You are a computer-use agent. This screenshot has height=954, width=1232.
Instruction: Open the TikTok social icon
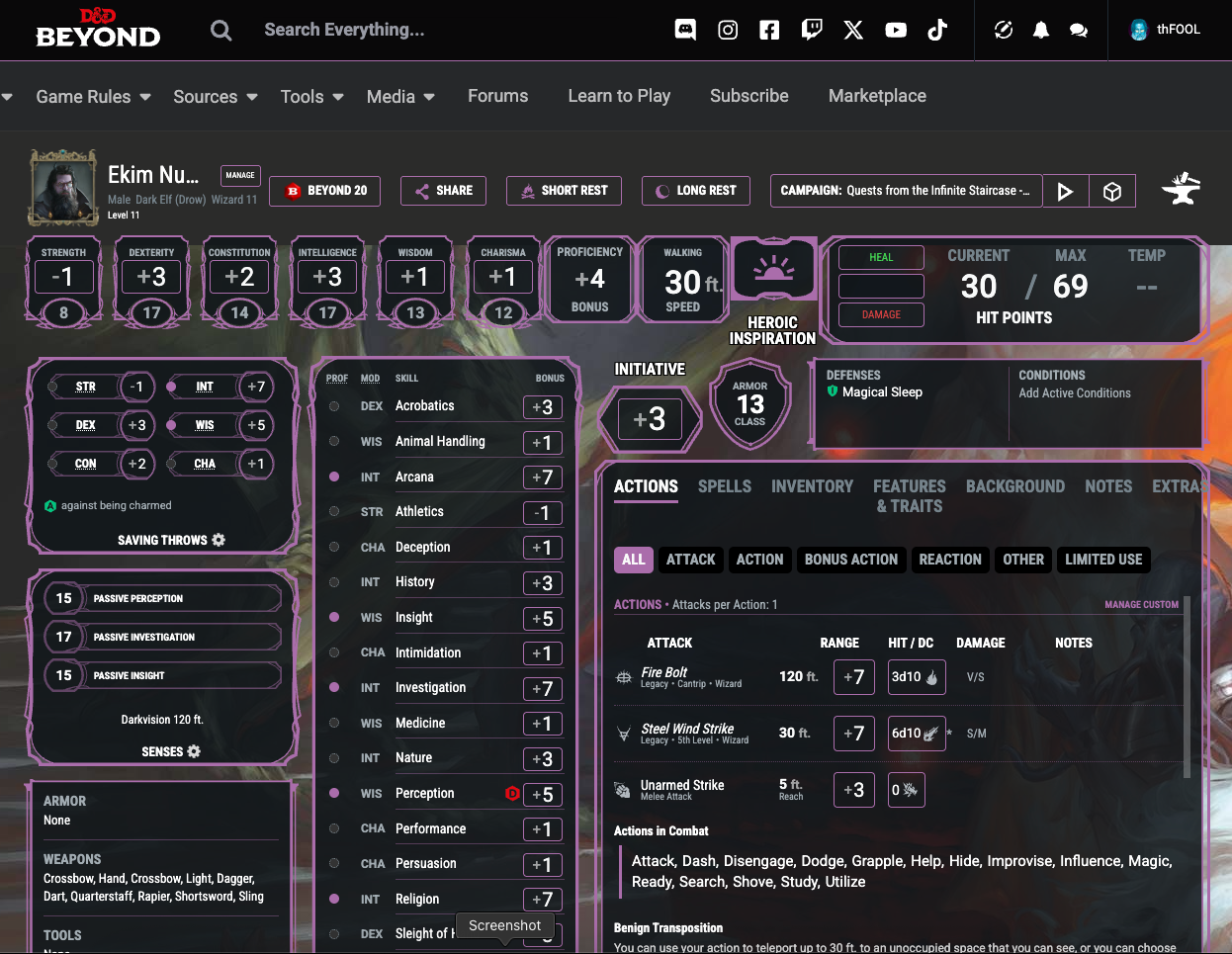point(937,30)
